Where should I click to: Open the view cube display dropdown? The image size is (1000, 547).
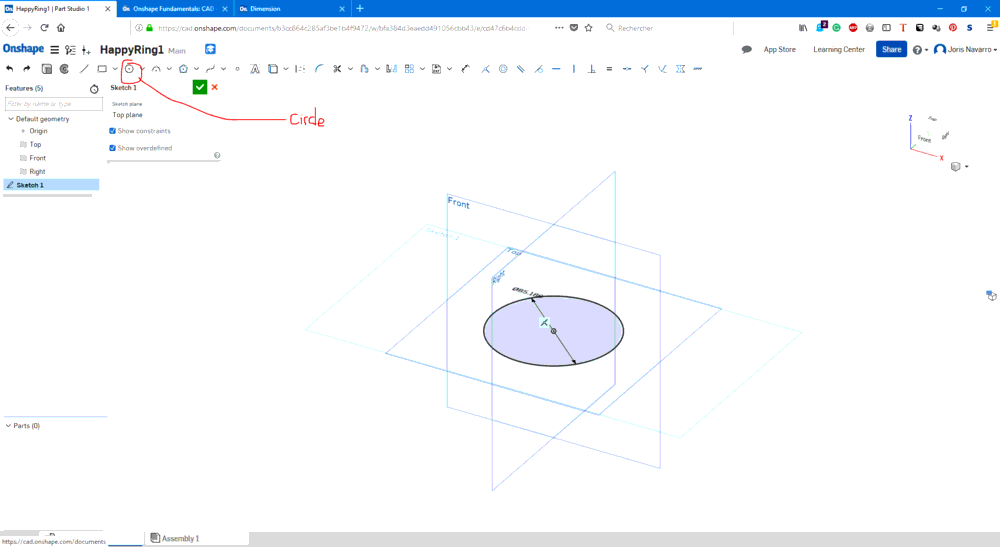959,166
